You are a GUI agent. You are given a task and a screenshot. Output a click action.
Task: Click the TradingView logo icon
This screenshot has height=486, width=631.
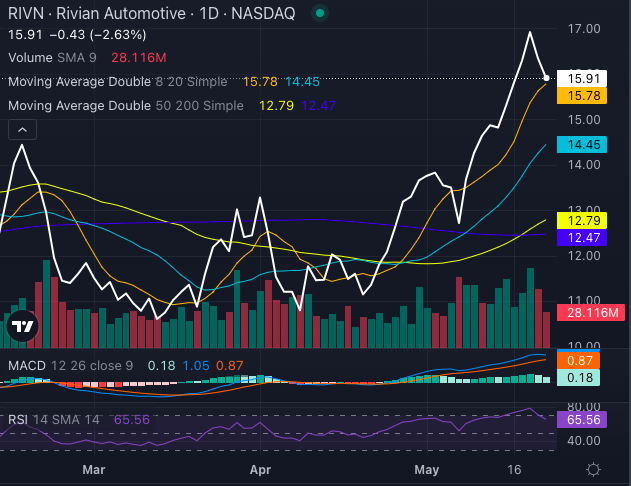tap(23, 326)
